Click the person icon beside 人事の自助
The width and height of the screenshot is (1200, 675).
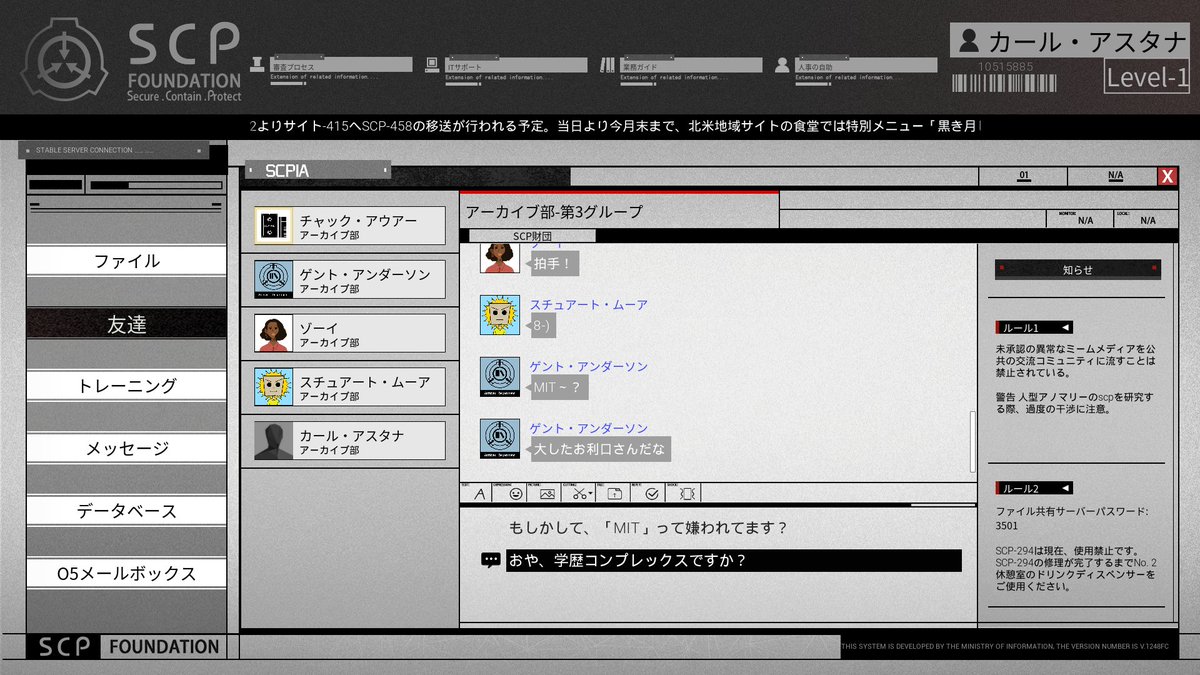pyautogui.click(x=784, y=65)
